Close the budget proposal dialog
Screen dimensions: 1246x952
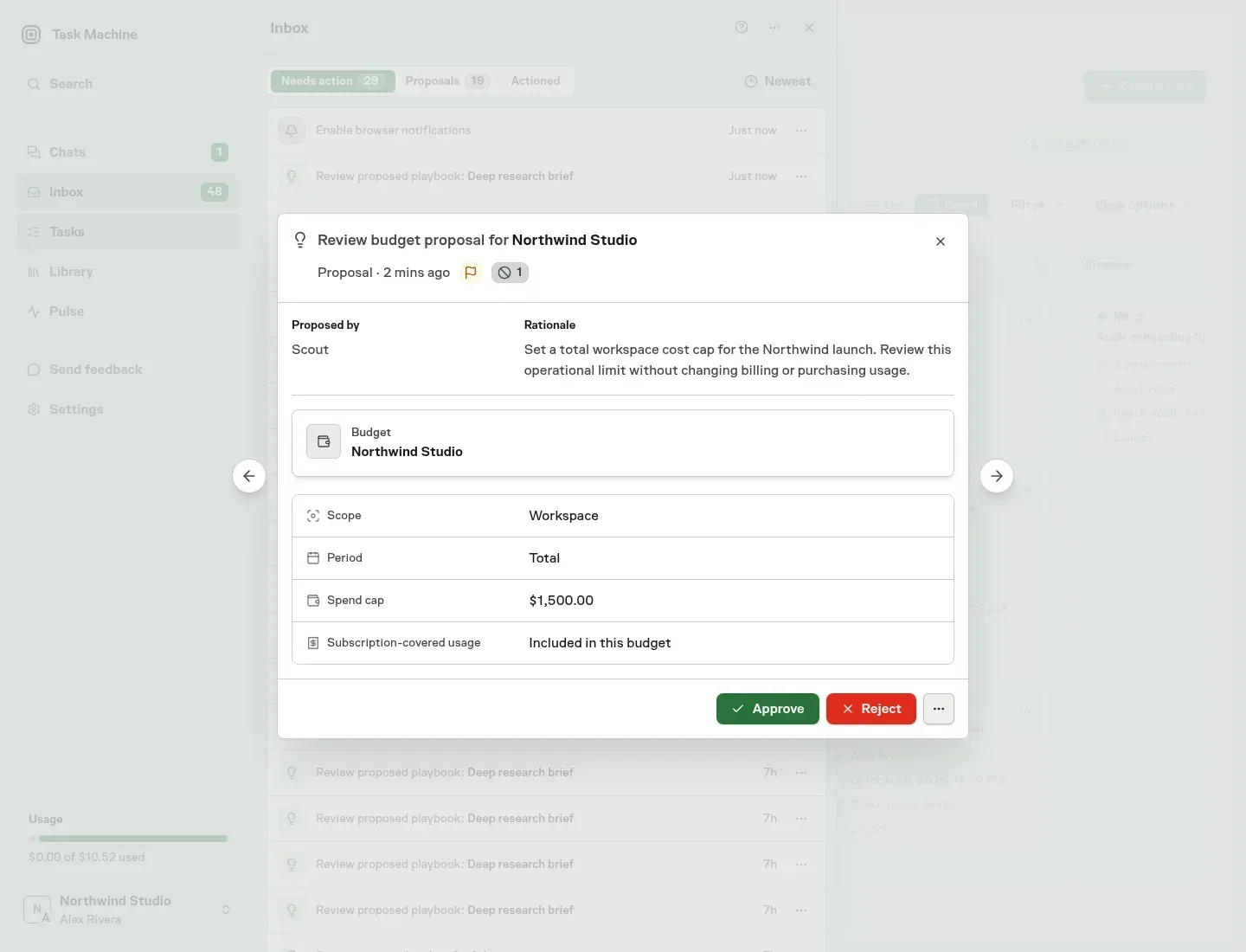941,241
